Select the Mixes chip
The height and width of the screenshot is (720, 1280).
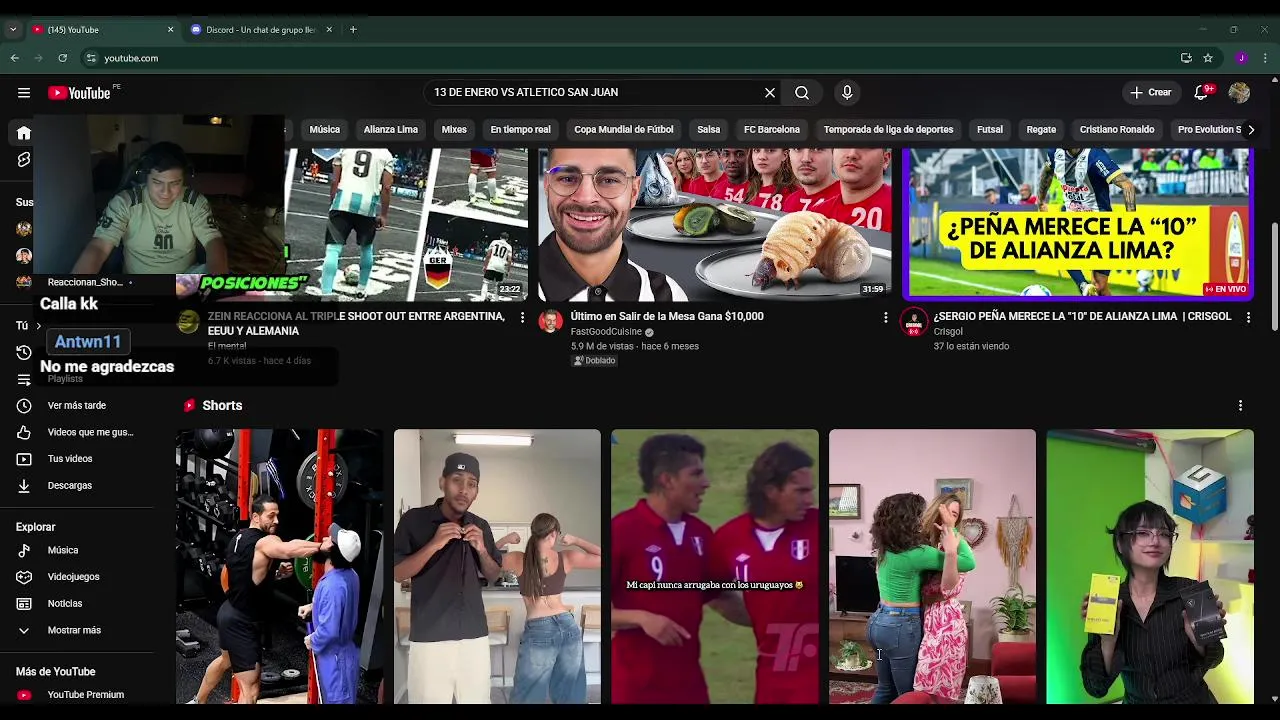pos(454,130)
